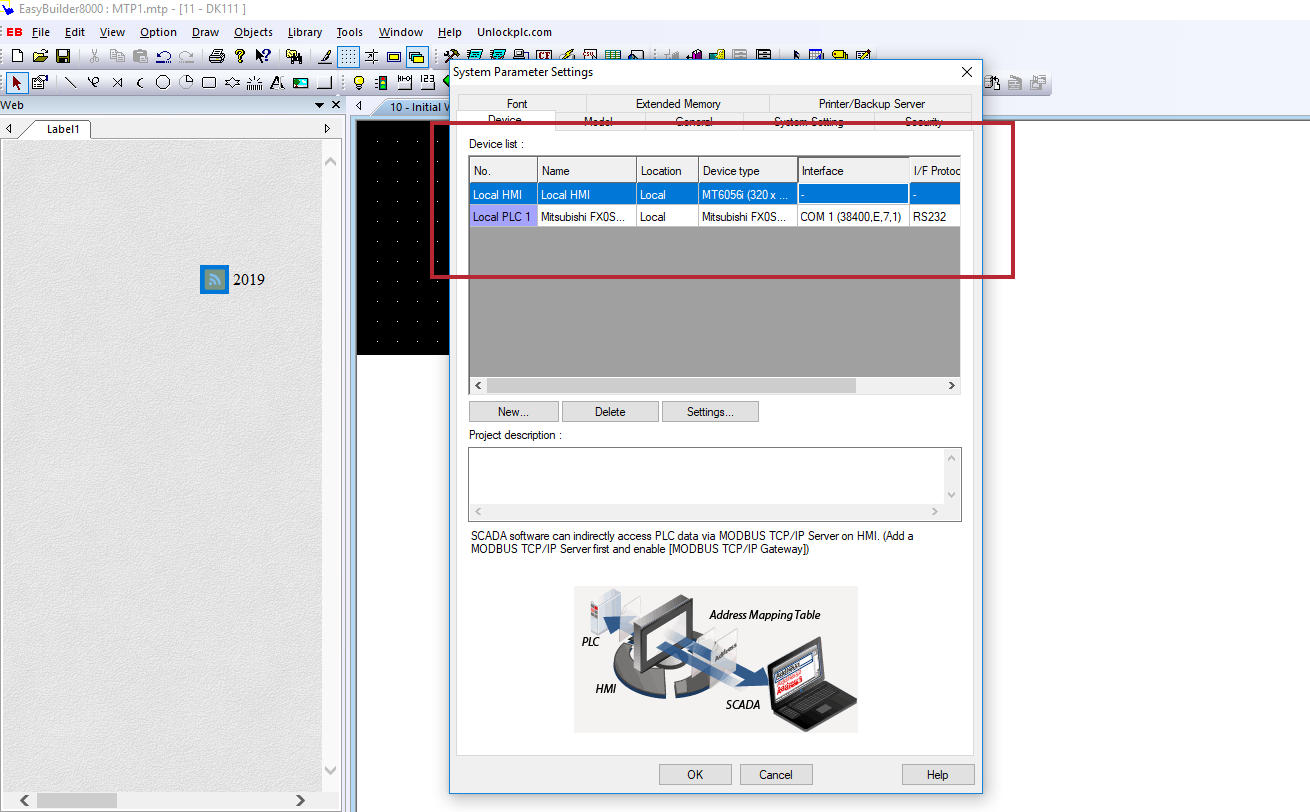
Task: Click the Project description text box
Action: tap(705, 476)
